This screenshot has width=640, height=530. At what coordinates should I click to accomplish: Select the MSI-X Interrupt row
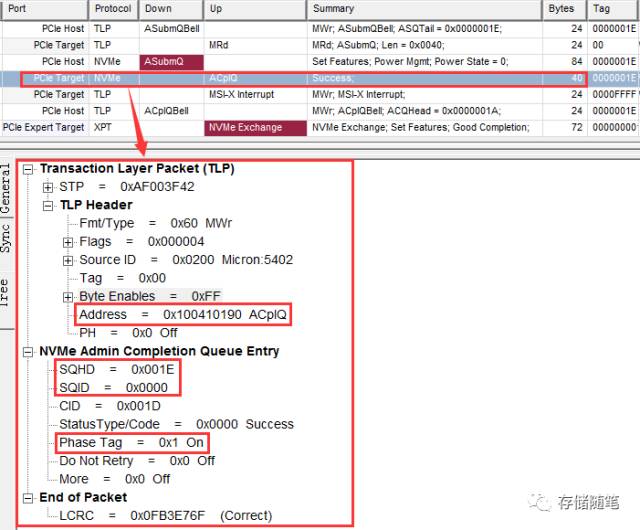[320, 95]
